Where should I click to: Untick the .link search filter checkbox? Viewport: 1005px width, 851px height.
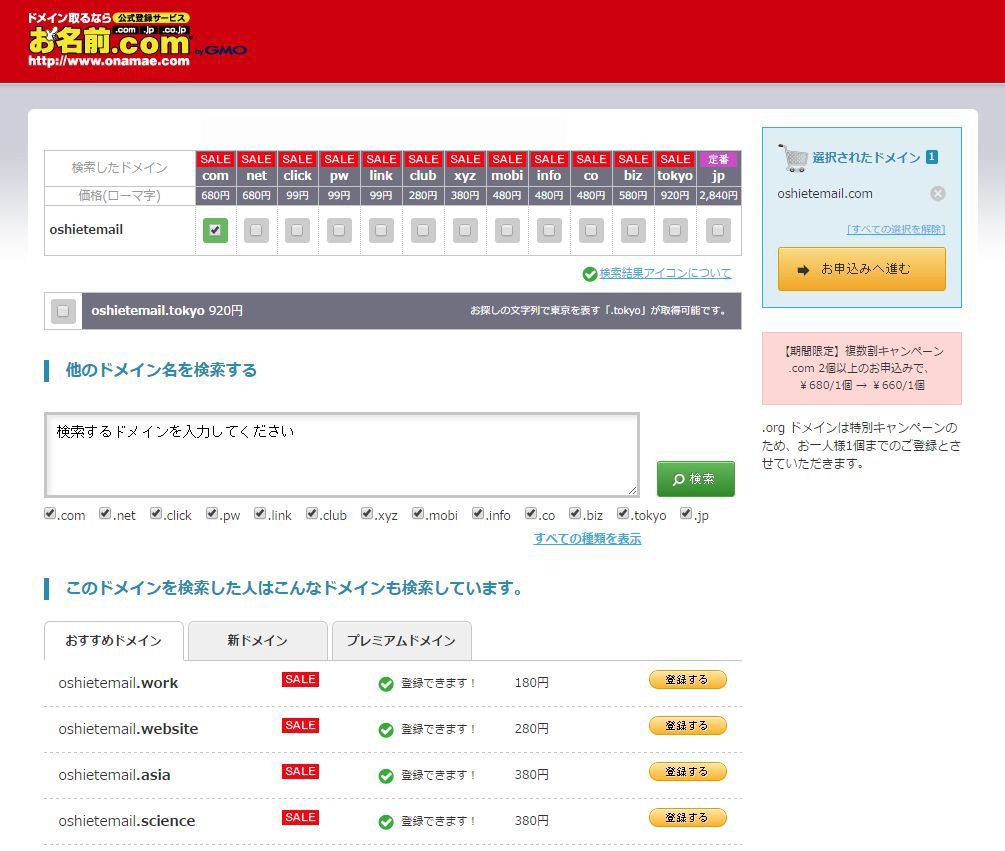click(260, 513)
